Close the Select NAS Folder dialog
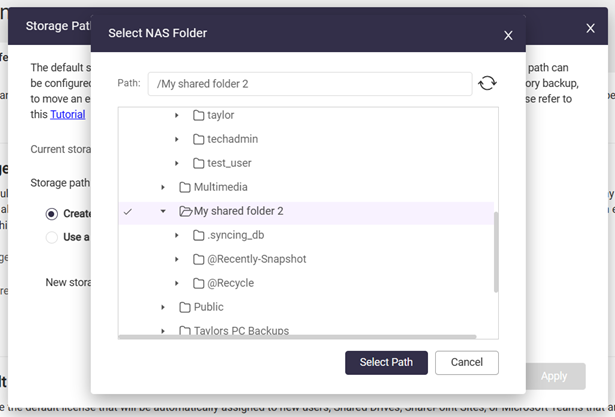 pyautogui.click(x=508, y=35)
